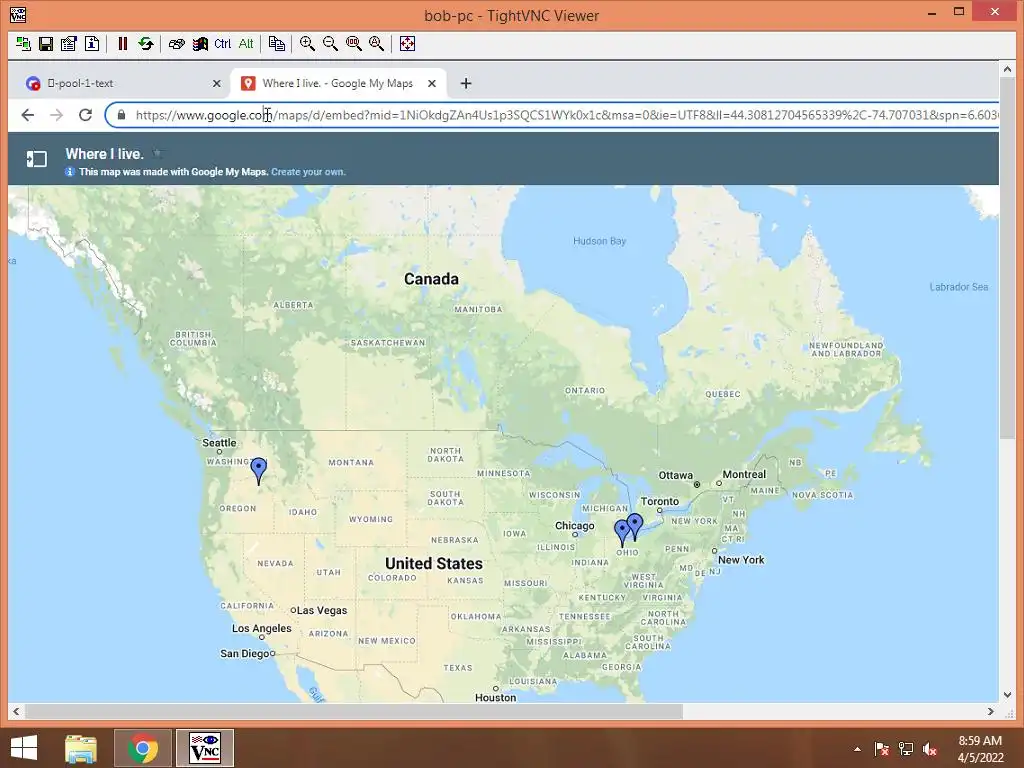Click the Seattle city label on map
Screen dimensions: 1024x768
click(x=219, y=443)
